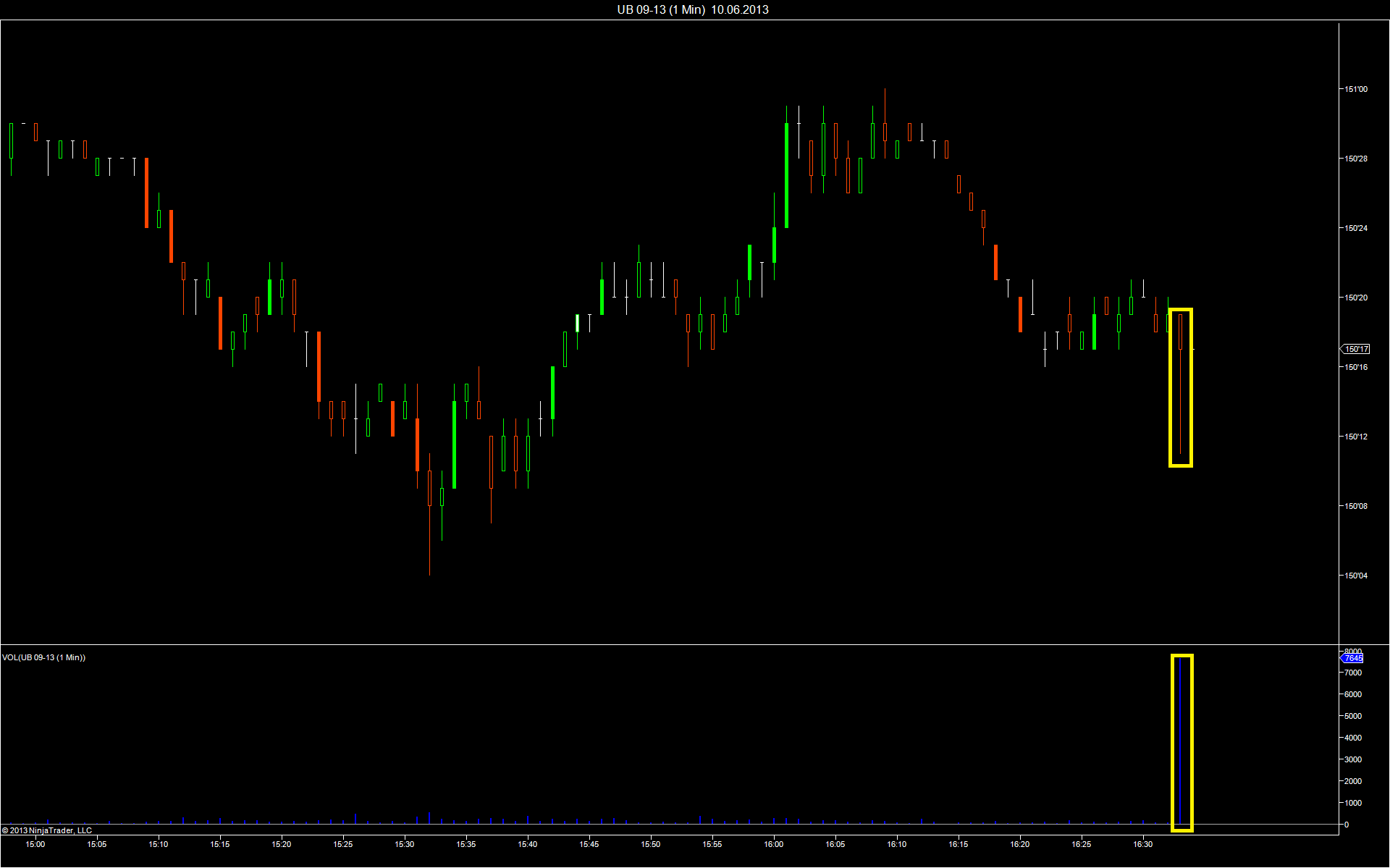Select the solid red candle at 15:09
This screenshot has height=868, width=1390.
click(x=146, y=193)
